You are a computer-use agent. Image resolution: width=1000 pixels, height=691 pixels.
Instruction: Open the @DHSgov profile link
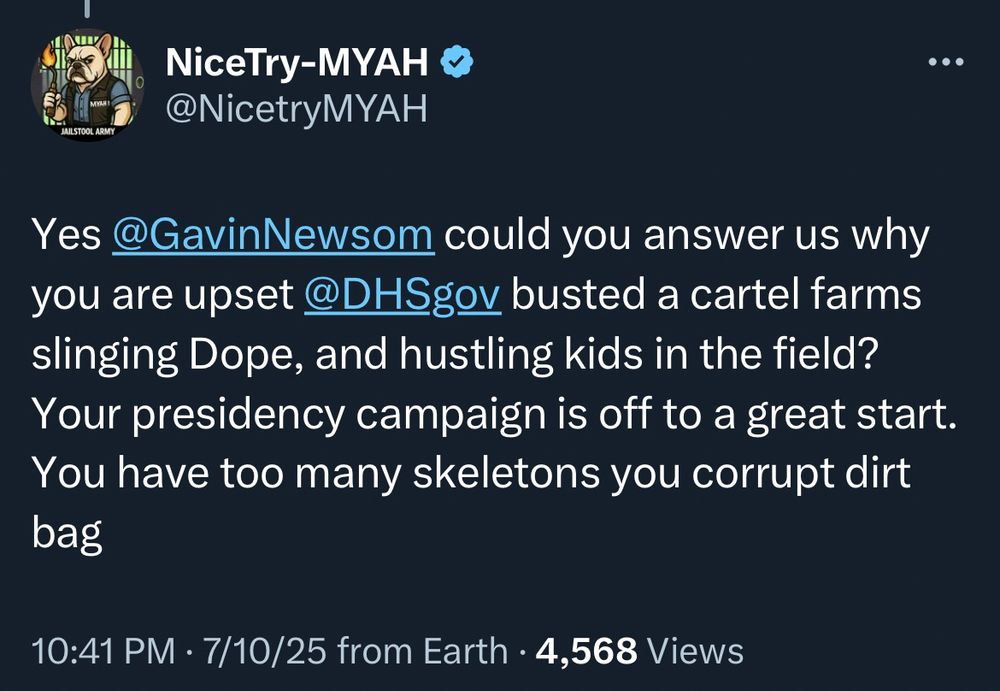point(404,294)
